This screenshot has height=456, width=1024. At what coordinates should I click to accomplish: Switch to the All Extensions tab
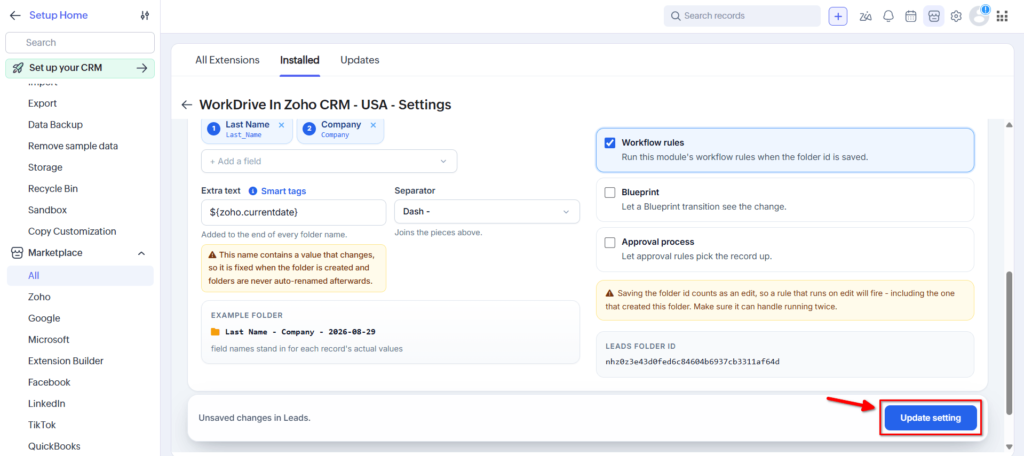click(227, 60)
